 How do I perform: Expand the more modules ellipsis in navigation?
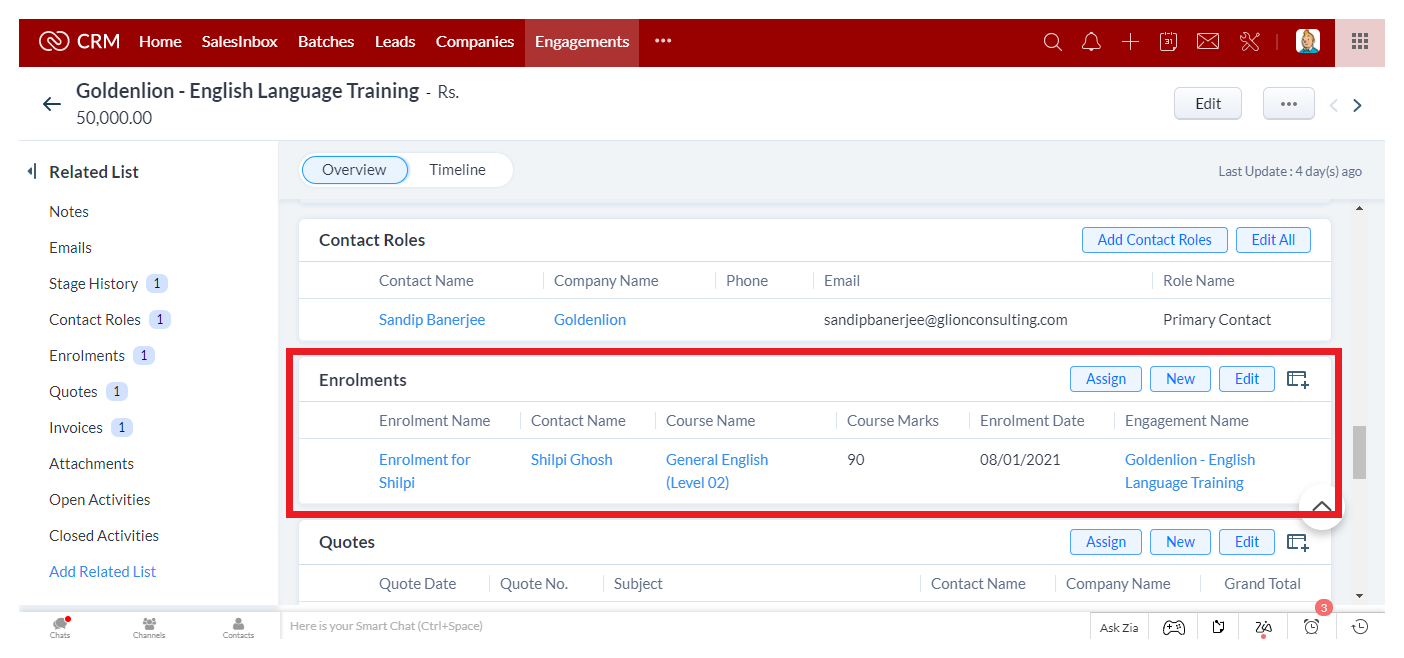click(x=663, y=42)
